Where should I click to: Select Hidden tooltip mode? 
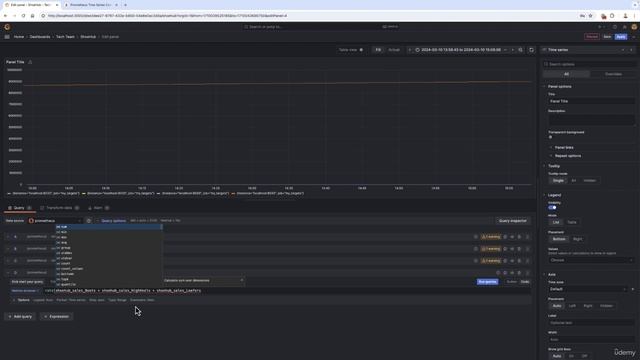click(589, 180)
